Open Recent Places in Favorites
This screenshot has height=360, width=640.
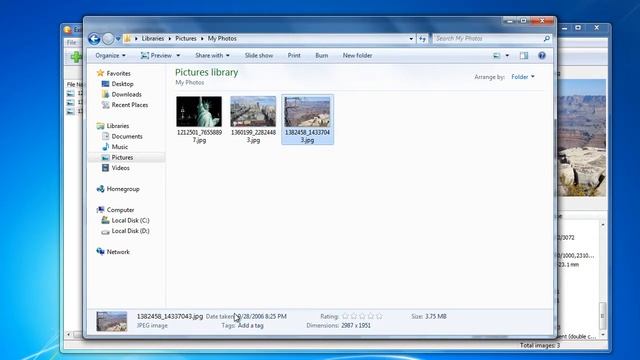(x=130, y=105)
